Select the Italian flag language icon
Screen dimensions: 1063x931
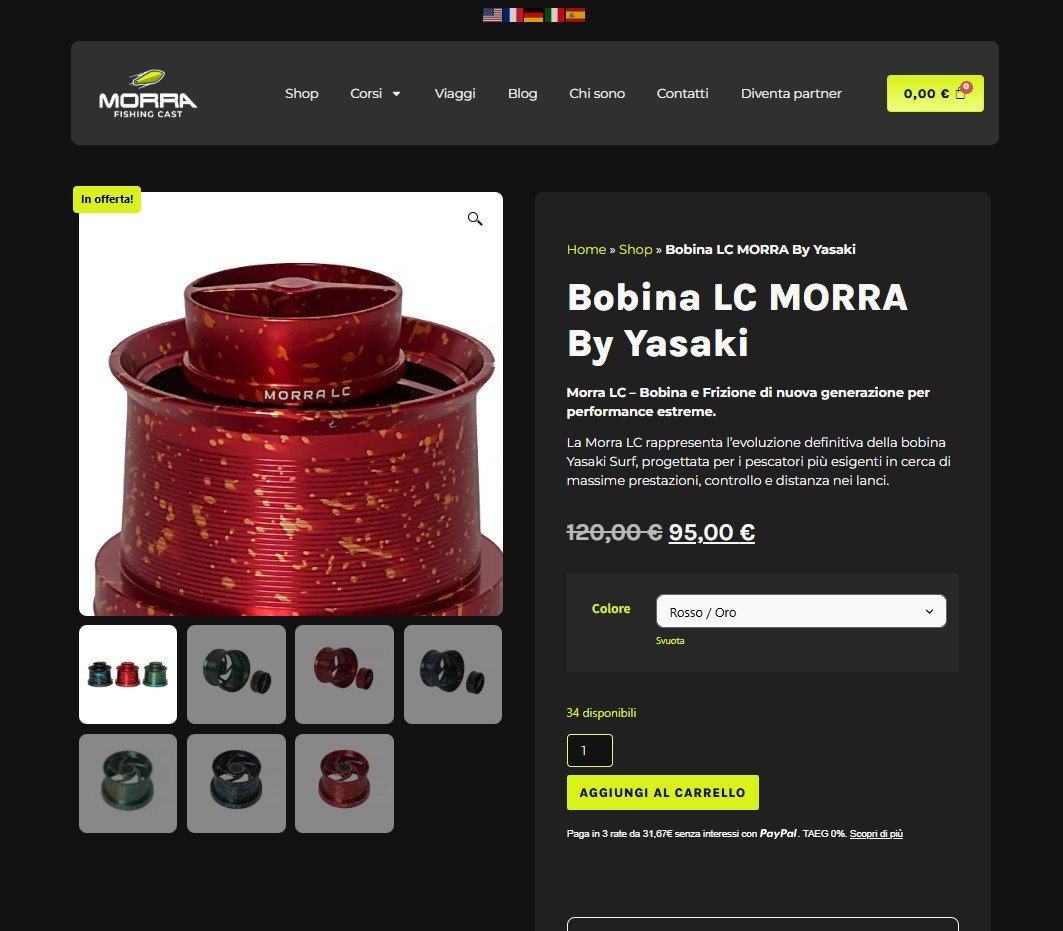click(x=555, y=15)
